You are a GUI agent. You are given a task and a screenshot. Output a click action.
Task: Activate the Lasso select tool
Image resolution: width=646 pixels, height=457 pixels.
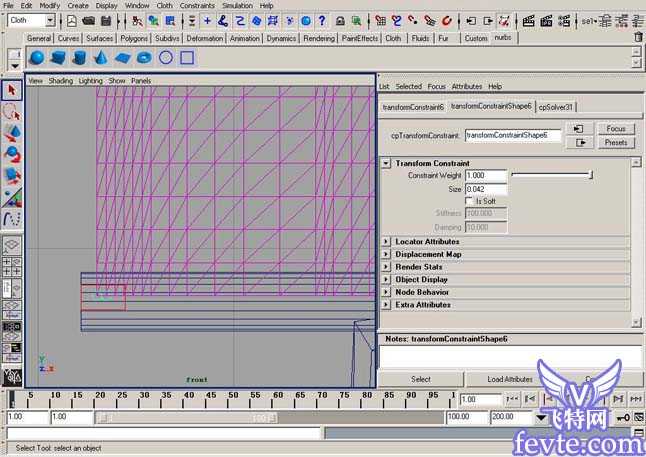click(x=13, y=112)
